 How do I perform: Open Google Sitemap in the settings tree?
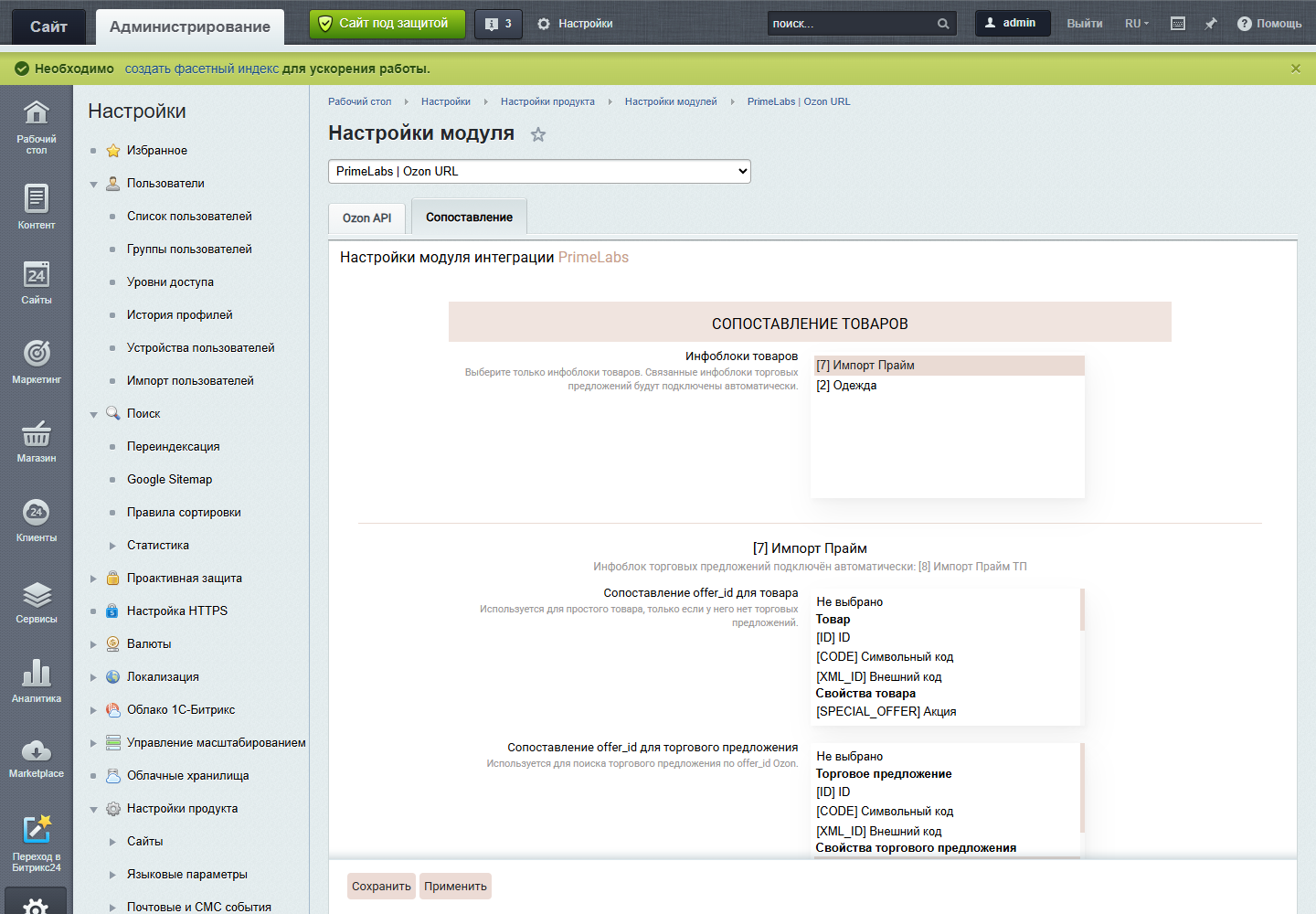pyautogui.click(x=170, y=480)
